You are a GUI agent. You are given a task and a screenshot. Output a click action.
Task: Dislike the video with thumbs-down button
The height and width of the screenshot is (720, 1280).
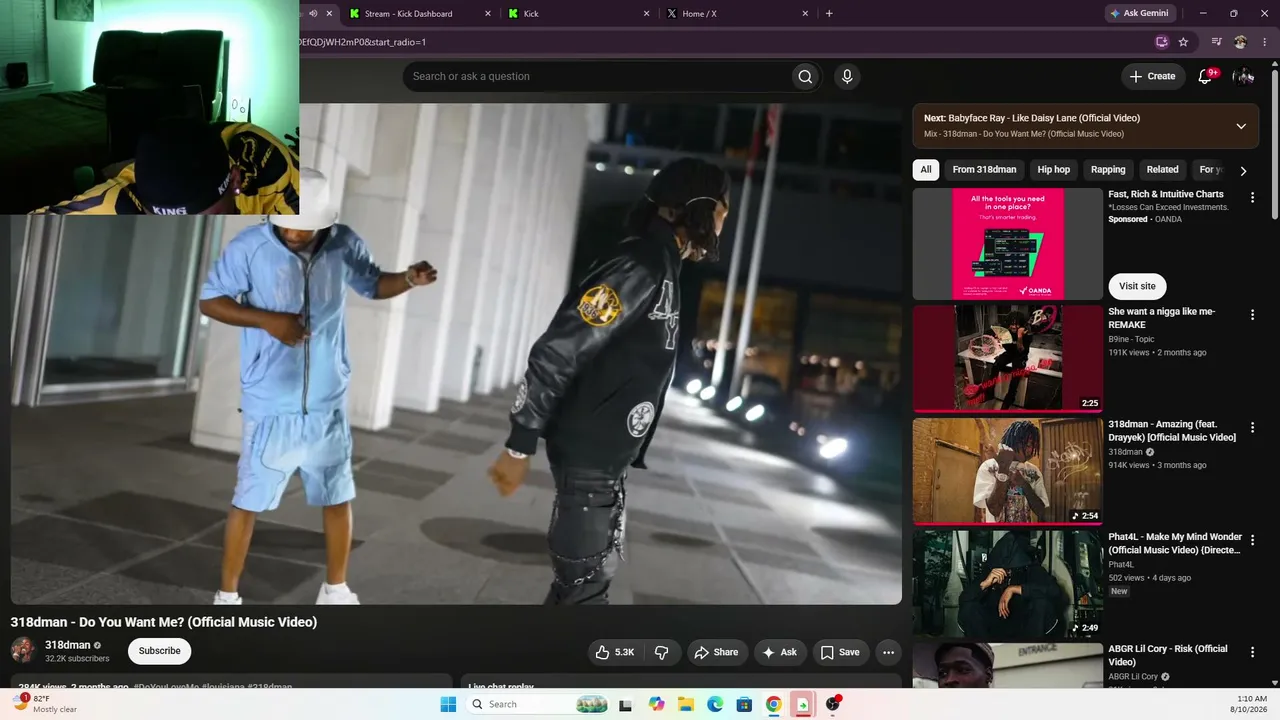(x=662, y=652)
